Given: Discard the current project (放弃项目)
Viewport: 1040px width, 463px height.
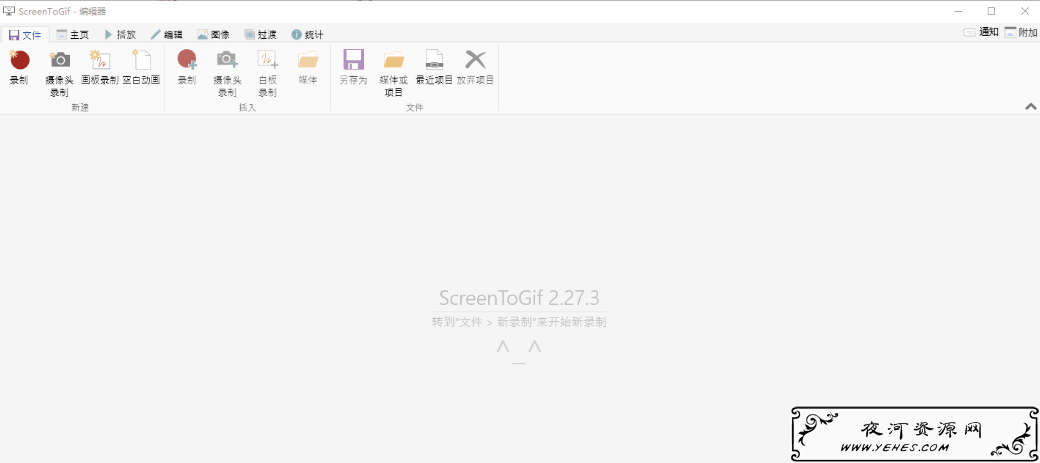Looking at the screenshot, I should (x=476, y=68).
